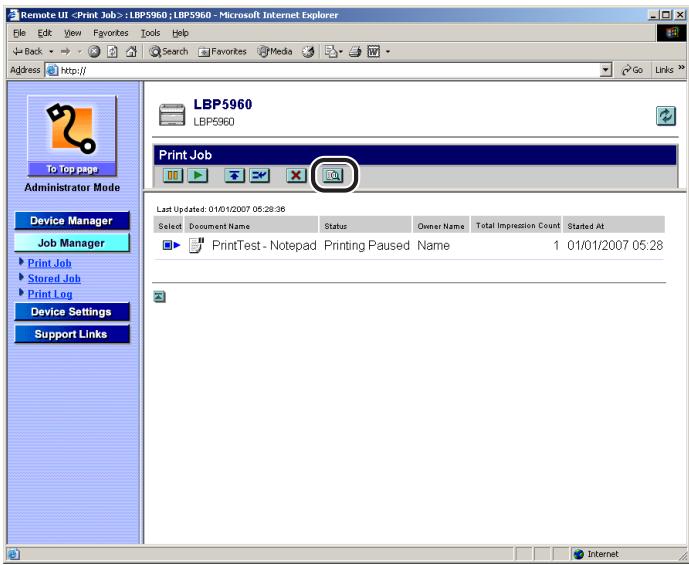This screenshot has height=565, width=689.
Task: Click the address bar URL field
Action: [x=323, y=70]
